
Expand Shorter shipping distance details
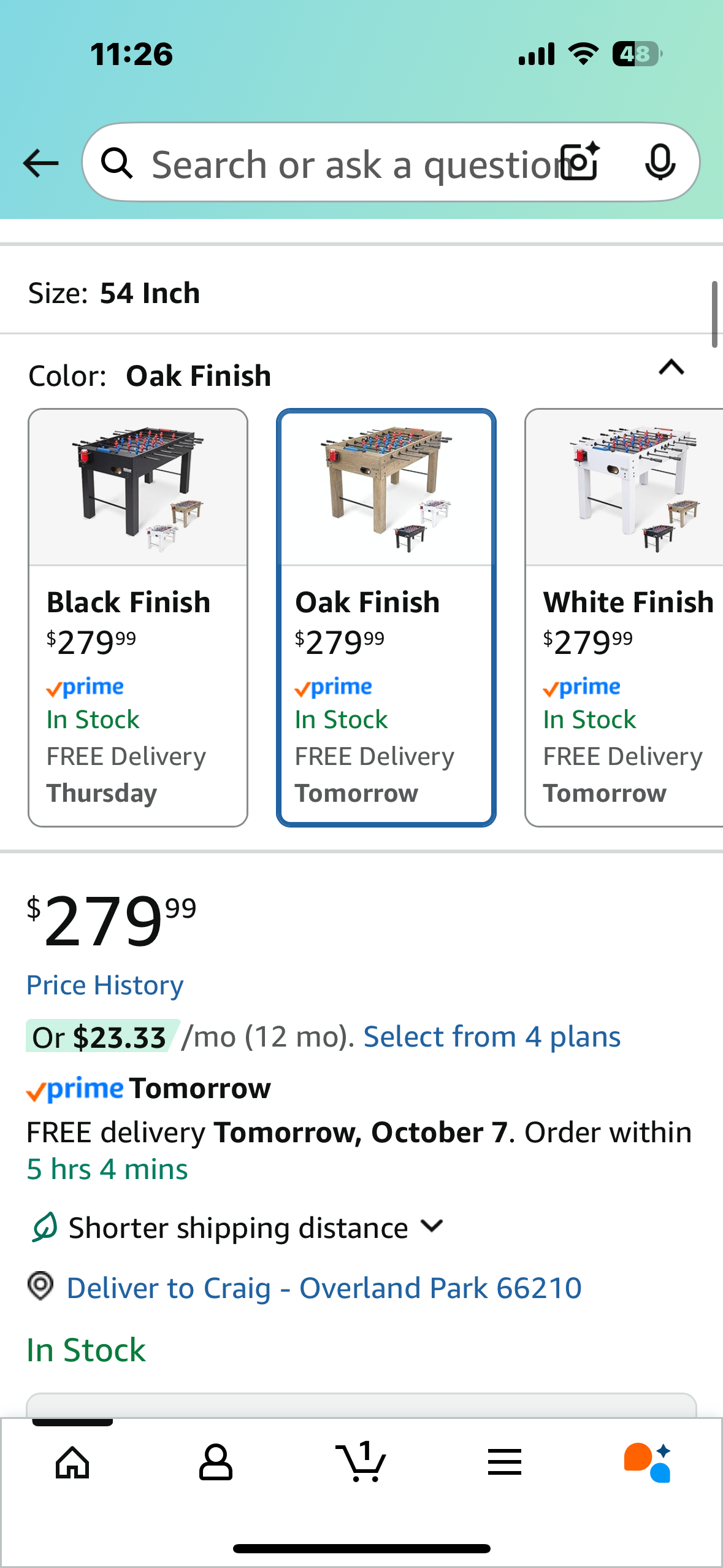432,1226
